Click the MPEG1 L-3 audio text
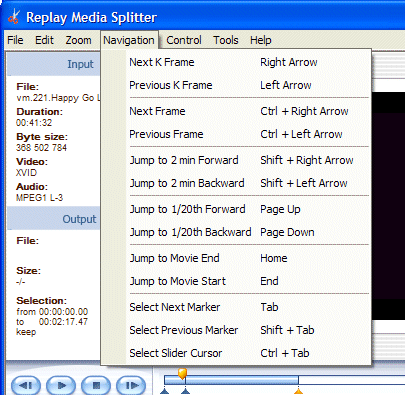 coord(39,198)
